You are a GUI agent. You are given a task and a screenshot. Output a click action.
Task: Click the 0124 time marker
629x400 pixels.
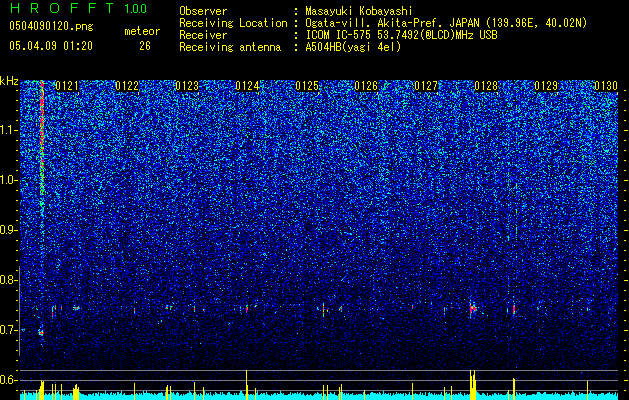point(247,86)
